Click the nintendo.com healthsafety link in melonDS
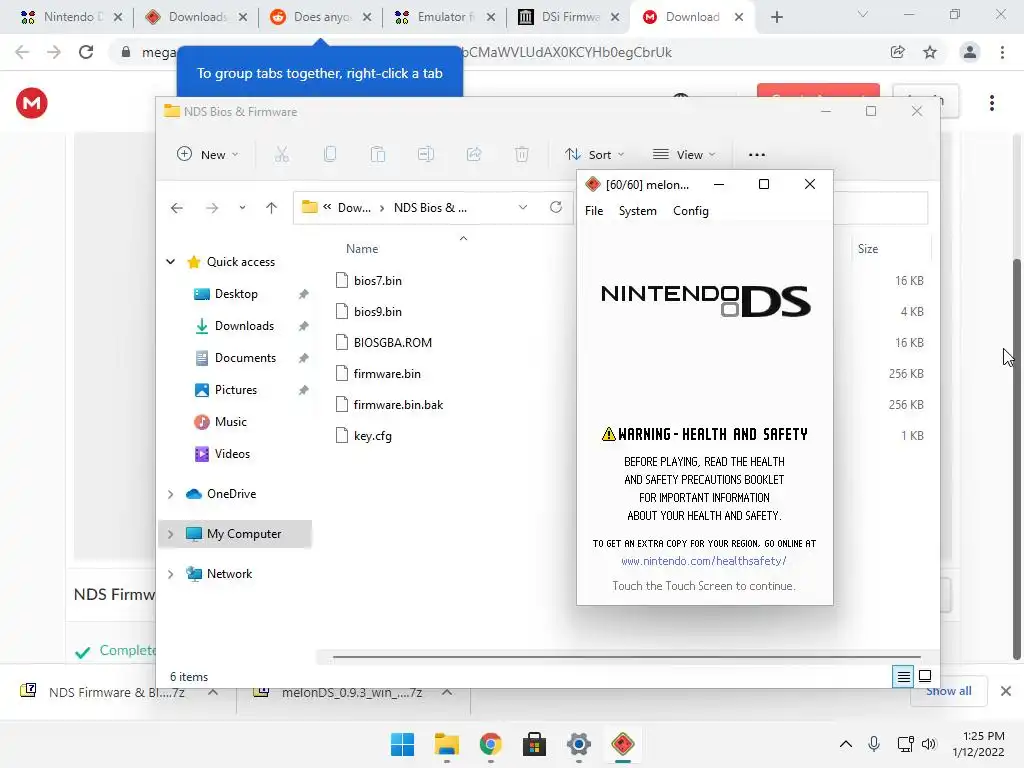 point(703,561)
